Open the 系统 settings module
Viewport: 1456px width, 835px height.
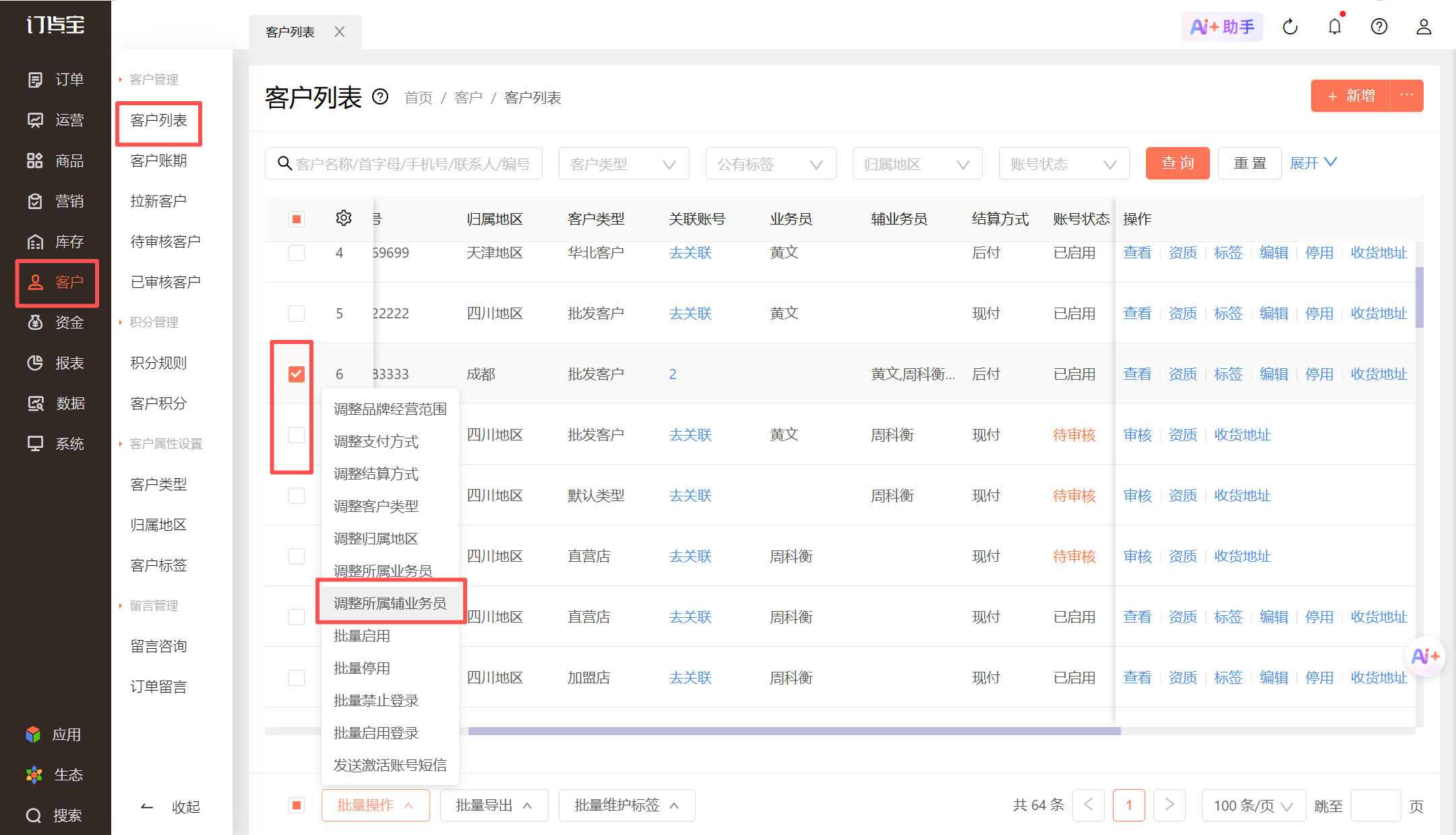(55, 444)
